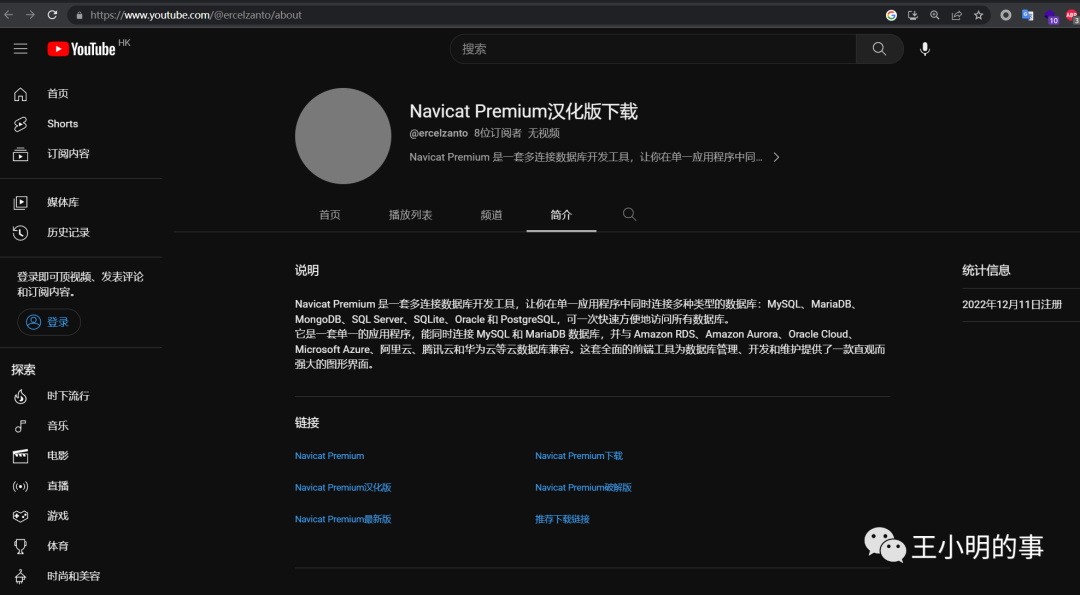Bookmark this page with star icon
The height and width of the screenshot is (595, 1080).
point(978,15)
